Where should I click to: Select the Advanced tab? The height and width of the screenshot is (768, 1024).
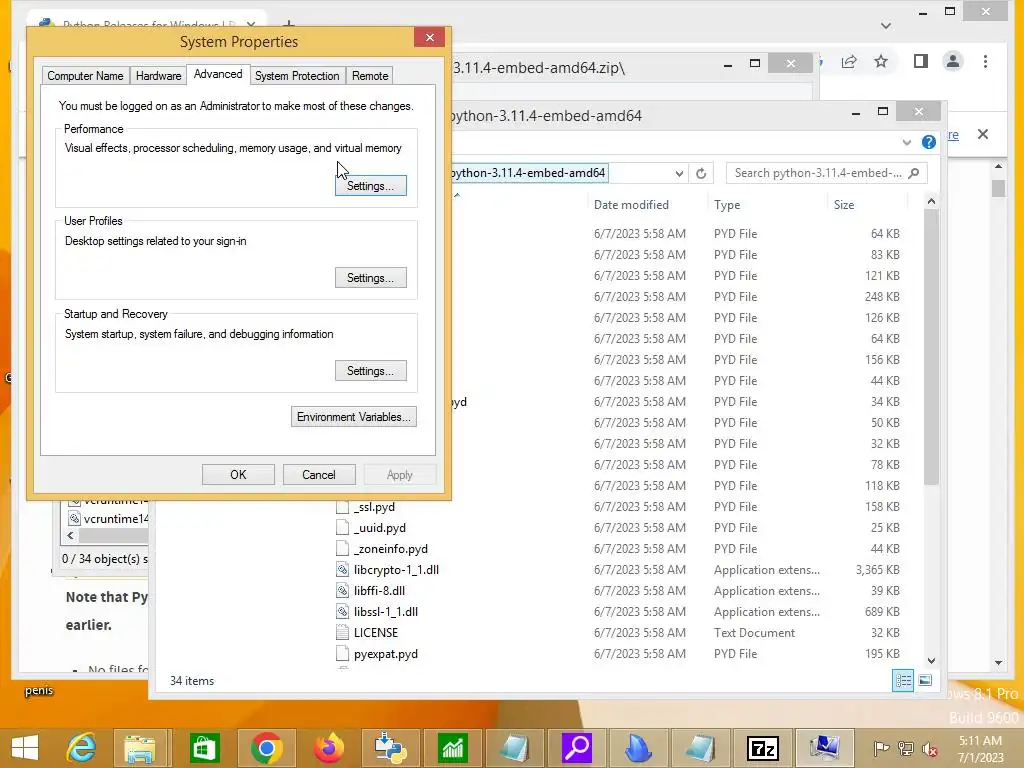[x=217, y=74]
